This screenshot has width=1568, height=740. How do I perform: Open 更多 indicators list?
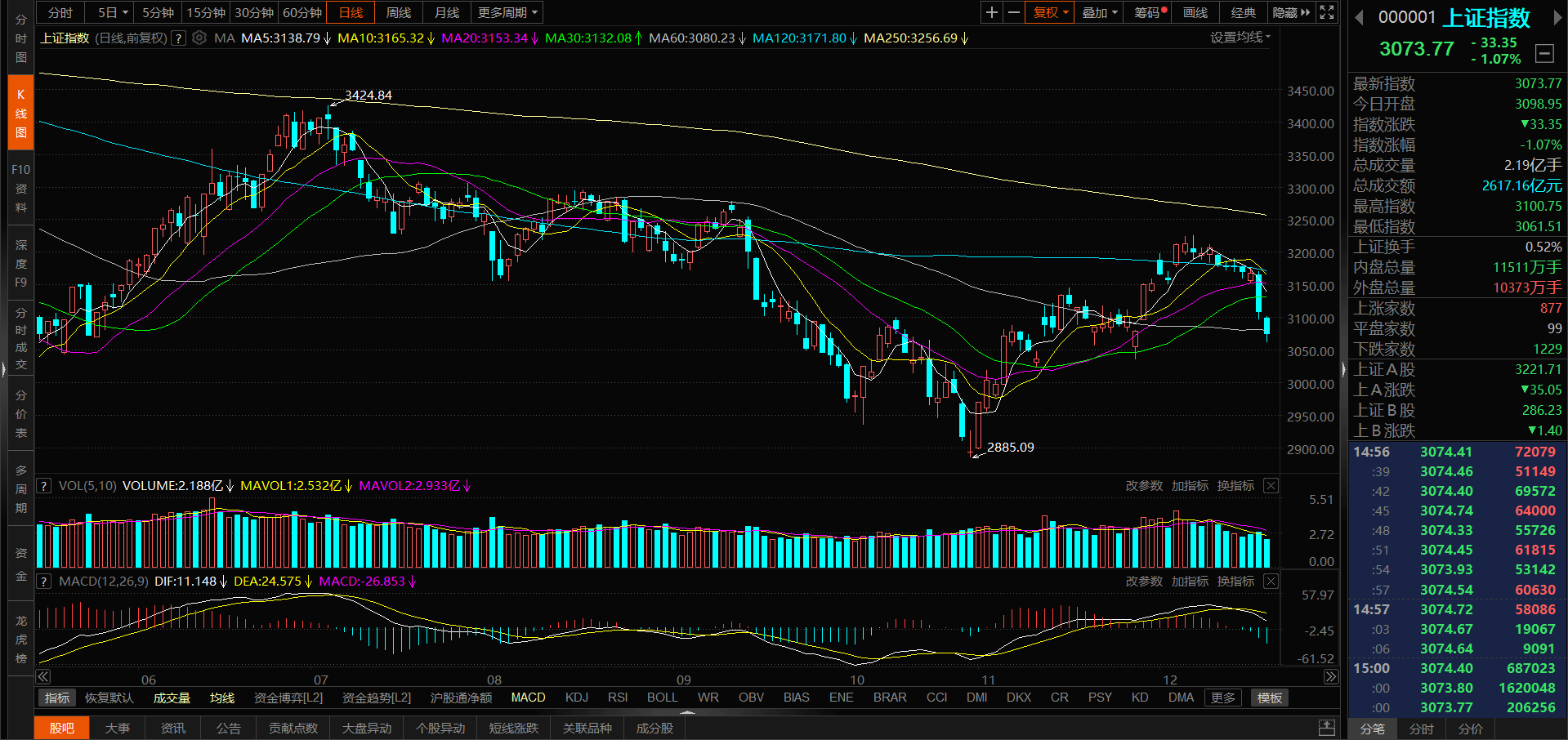point(1223,698)
